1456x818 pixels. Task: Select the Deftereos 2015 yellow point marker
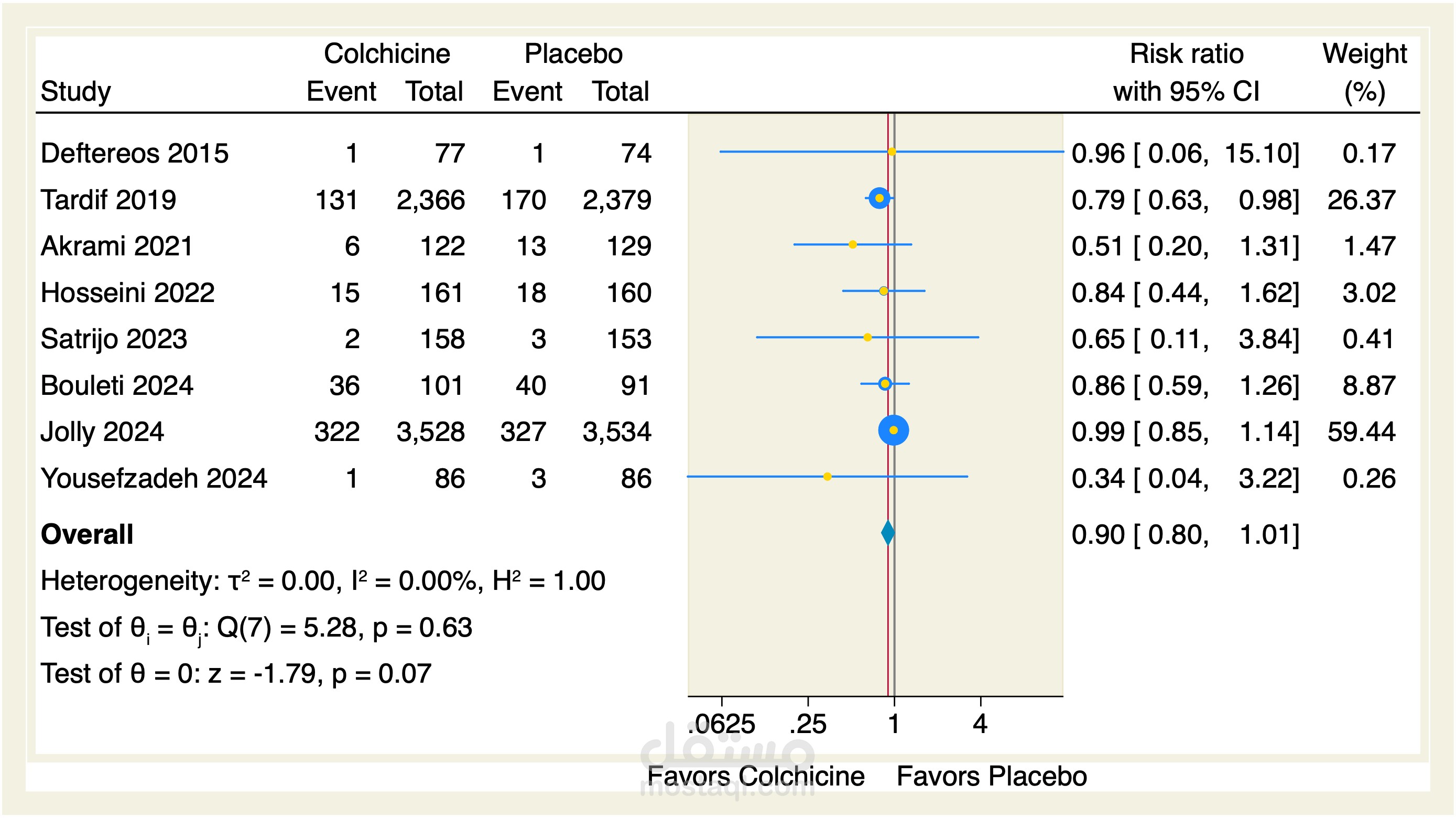point(892,152)
